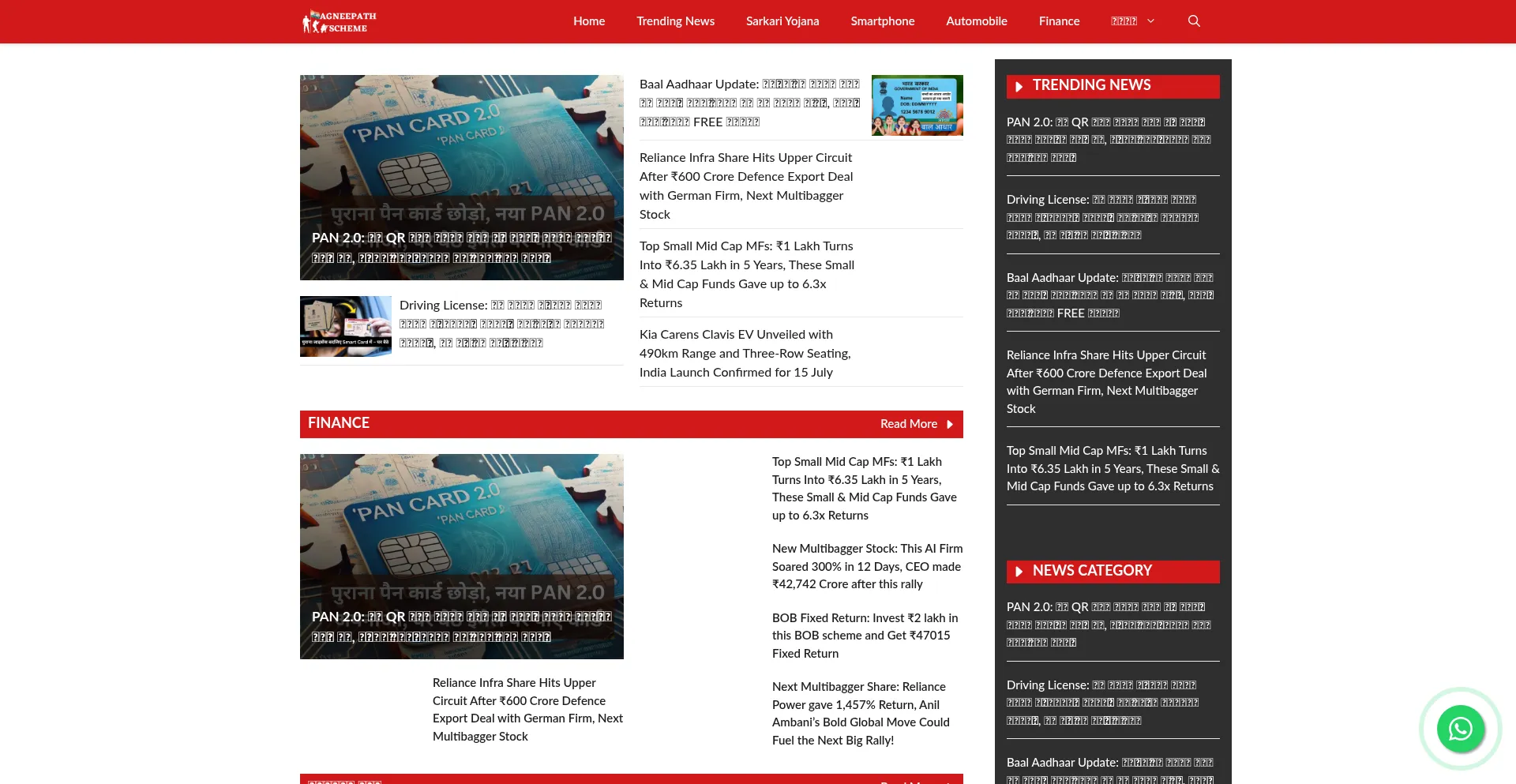The width and height of the screenshot is (1516, 784).
Task: Open the Kia Carens Clavis EV article
Action: click(745, 353)
